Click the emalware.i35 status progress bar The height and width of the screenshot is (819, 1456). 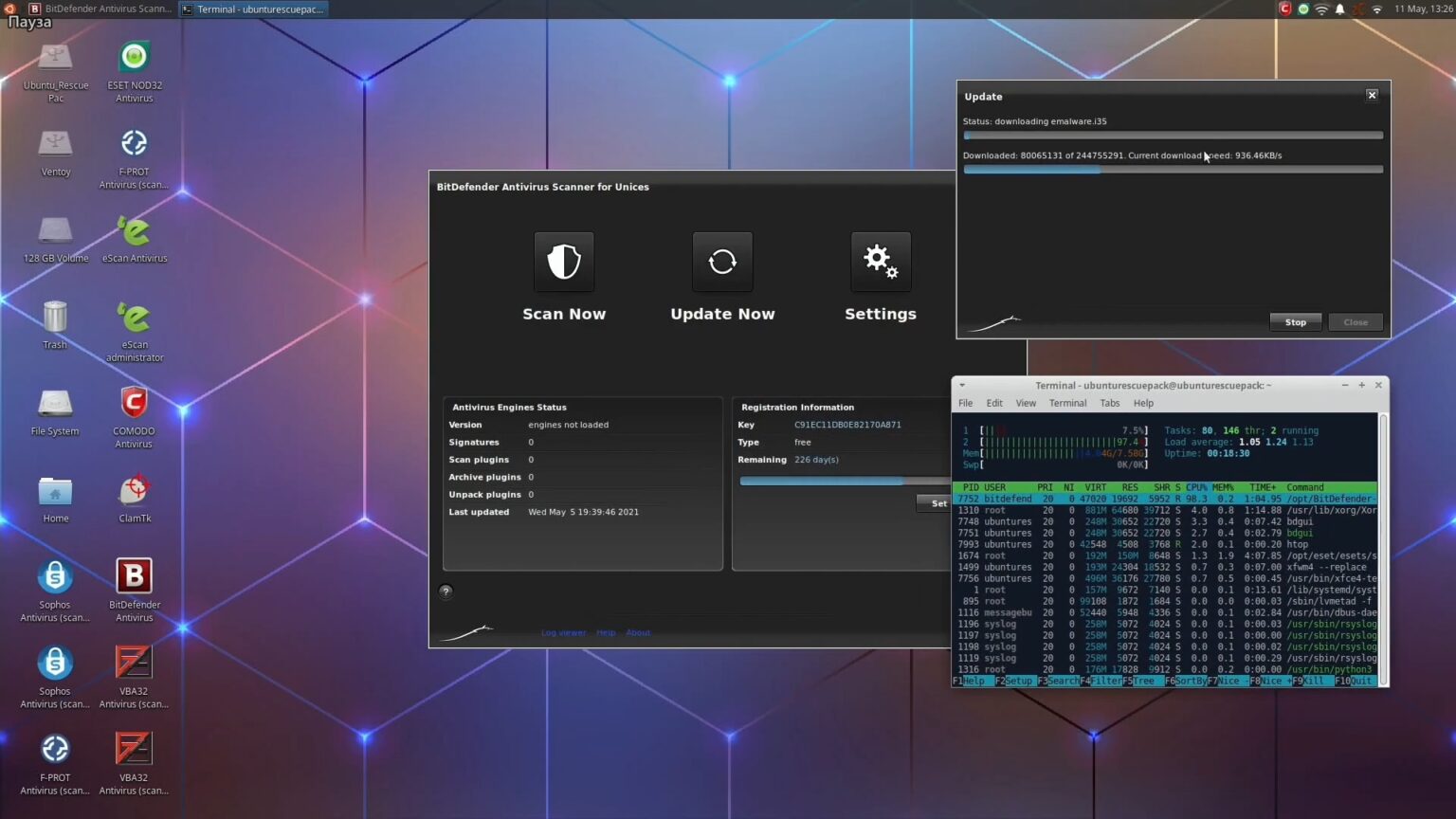(x=1173, y=136)
